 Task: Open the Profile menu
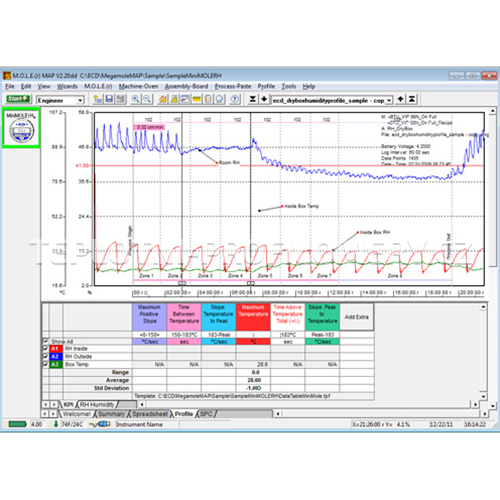pos(266,86)
